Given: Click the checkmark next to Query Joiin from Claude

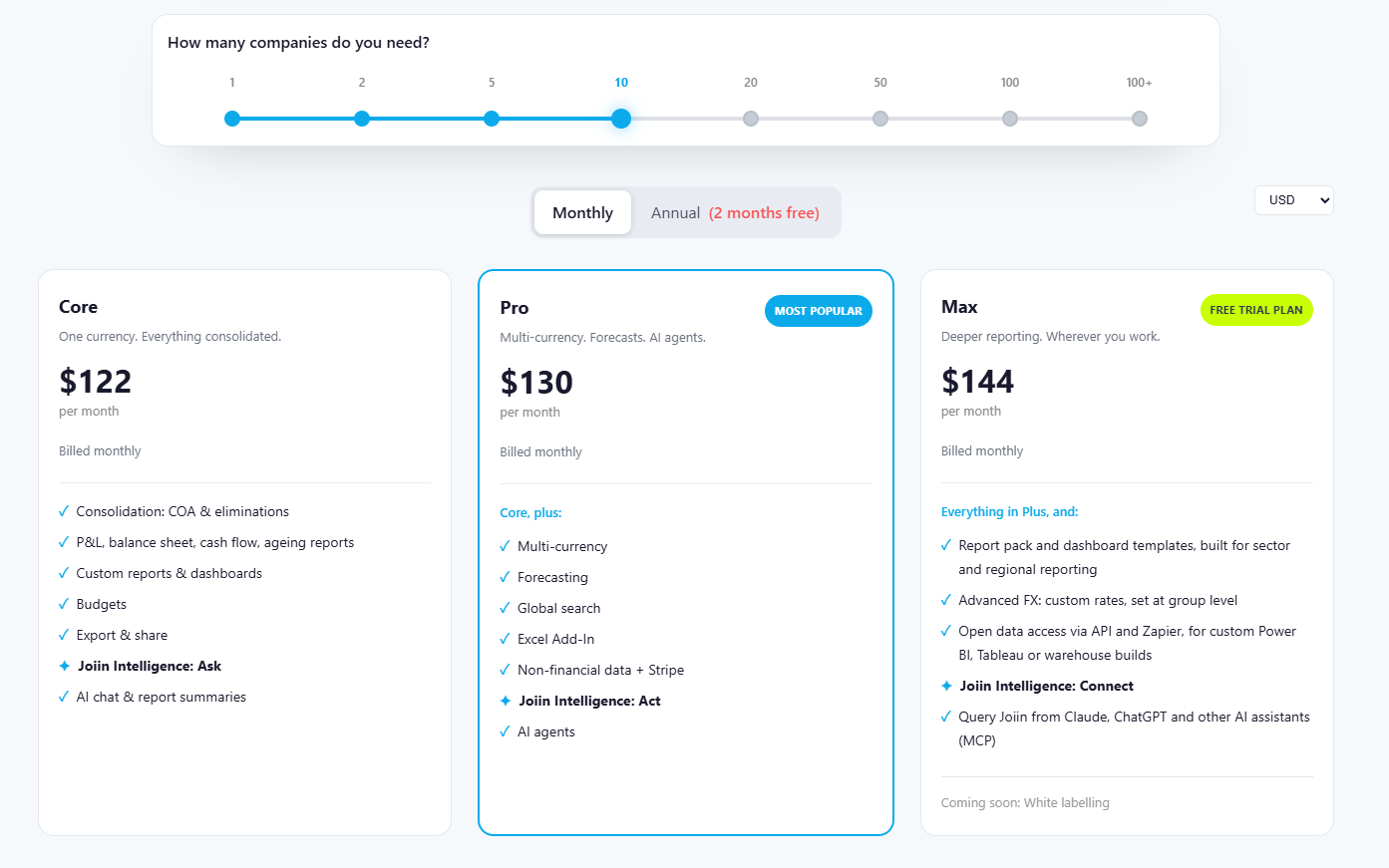Looking at the screenshot, I should 946,717.
